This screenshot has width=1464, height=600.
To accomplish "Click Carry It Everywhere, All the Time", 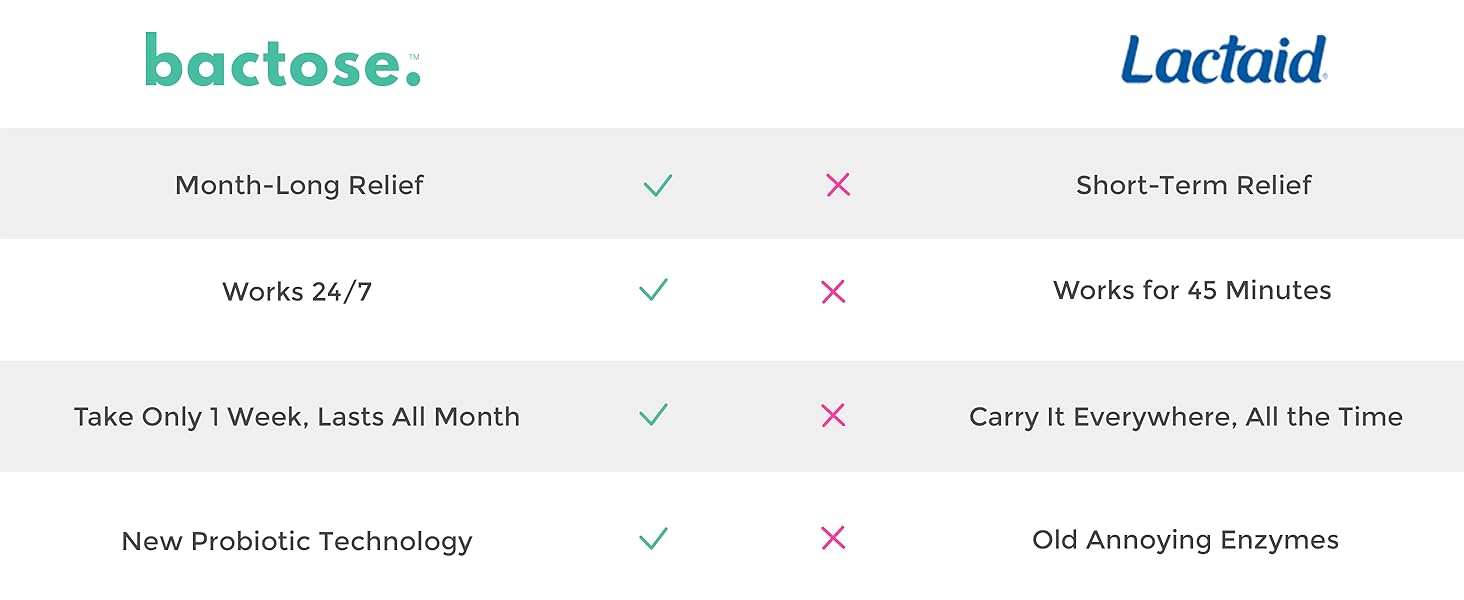I will click(x=1186, y=417).
